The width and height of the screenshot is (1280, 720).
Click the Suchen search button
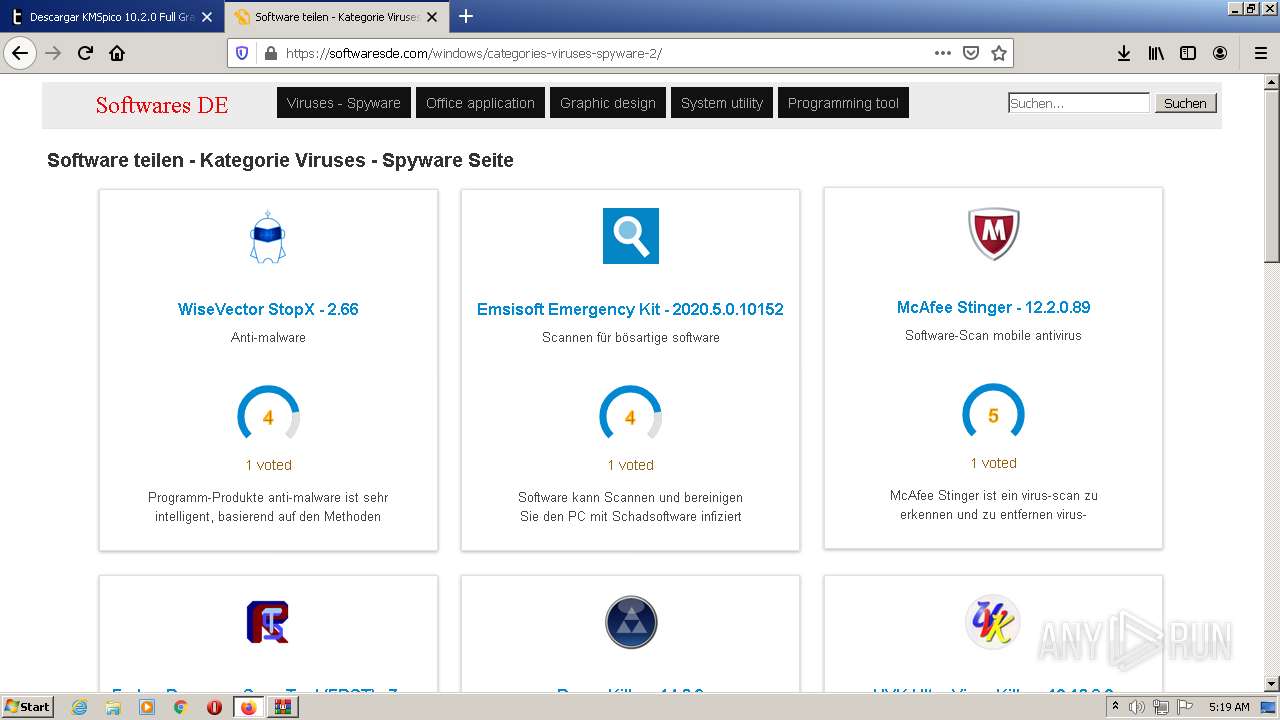(1185, 103)
